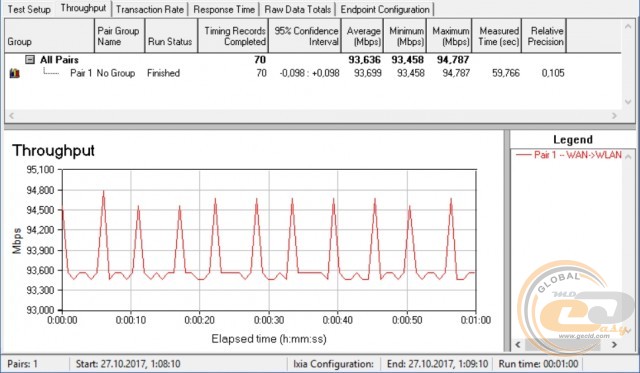Click the Relative Precision column header
This screenshot has width=640, height=373.
[544, 36]
